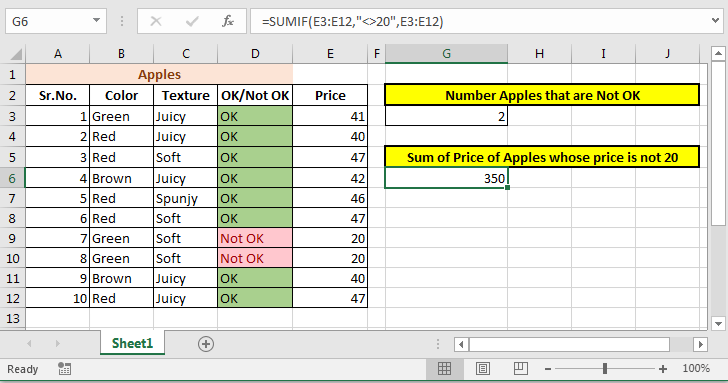
Task: Click horizontal scrollbar right arrow
Action: pos(701,344)
